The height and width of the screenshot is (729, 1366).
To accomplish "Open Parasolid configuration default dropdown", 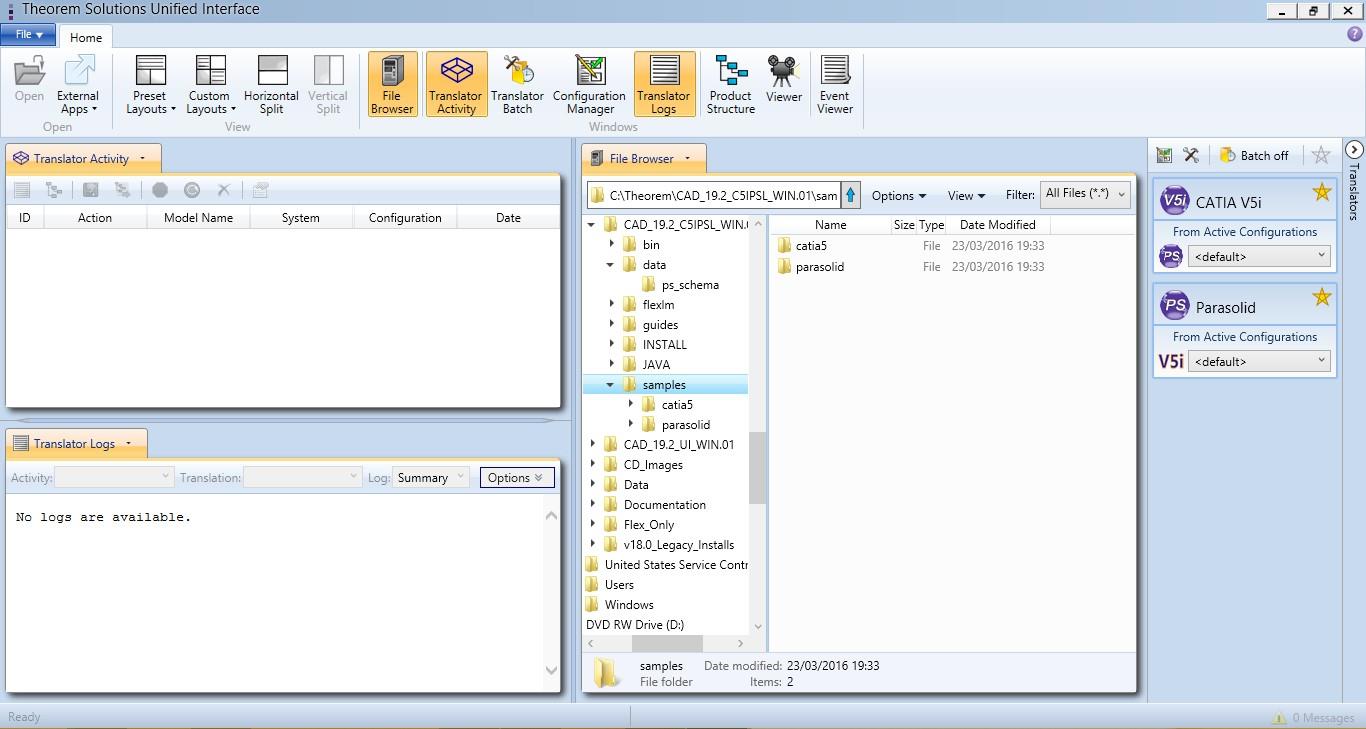I will coord(1260,361).
